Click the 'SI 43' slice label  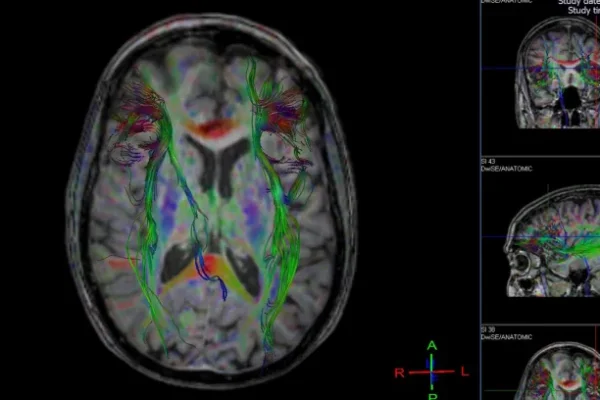(487, 161)
